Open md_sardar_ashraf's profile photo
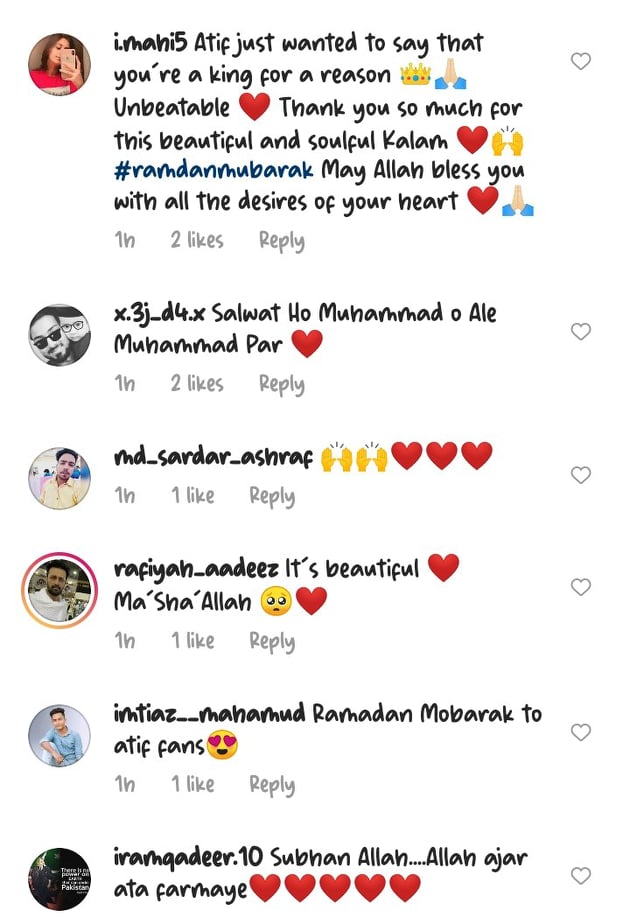Screen dimensions: 630x913 click(59, 479)
